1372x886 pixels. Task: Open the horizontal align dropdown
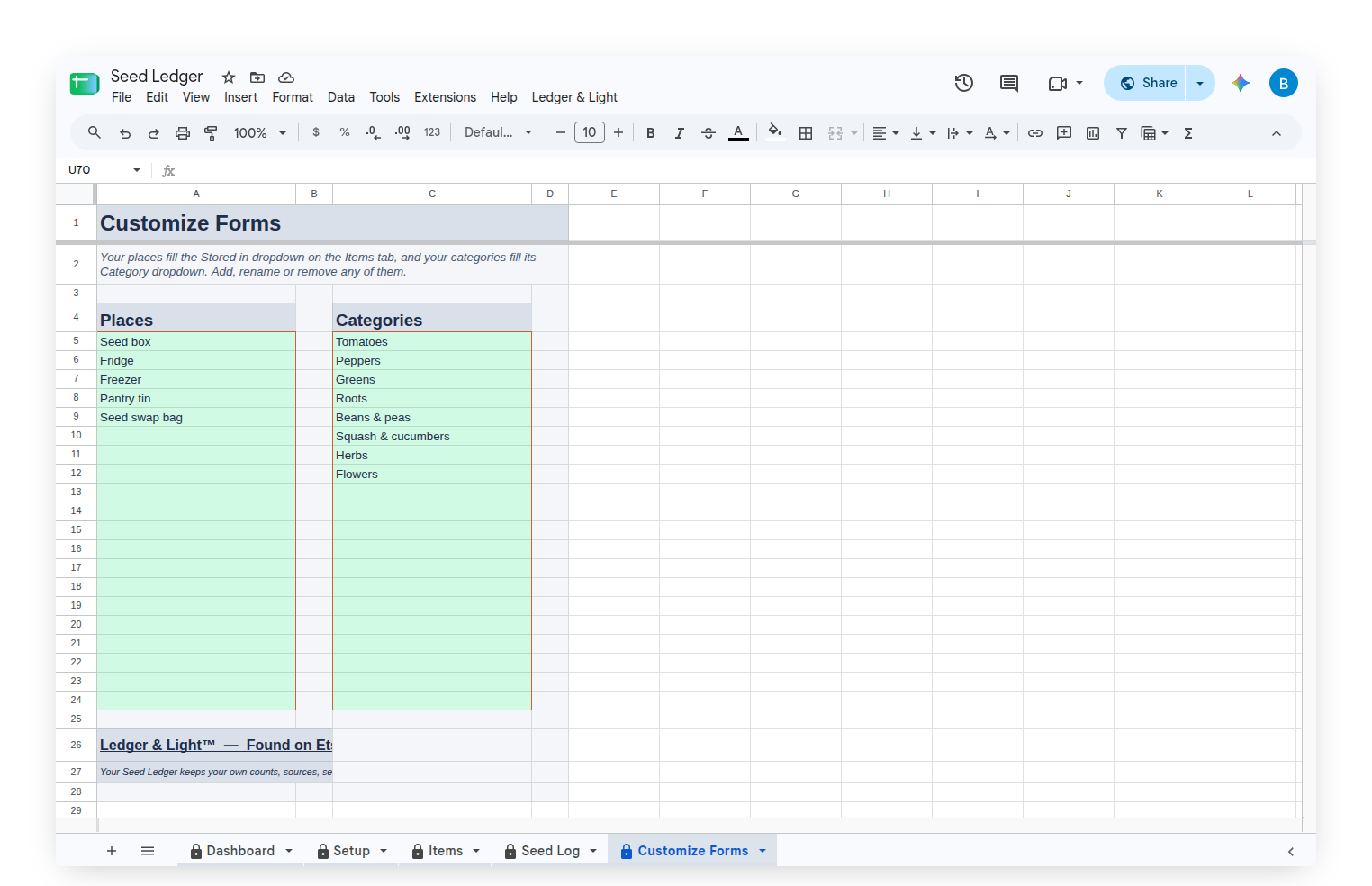[x=886, y=133]
